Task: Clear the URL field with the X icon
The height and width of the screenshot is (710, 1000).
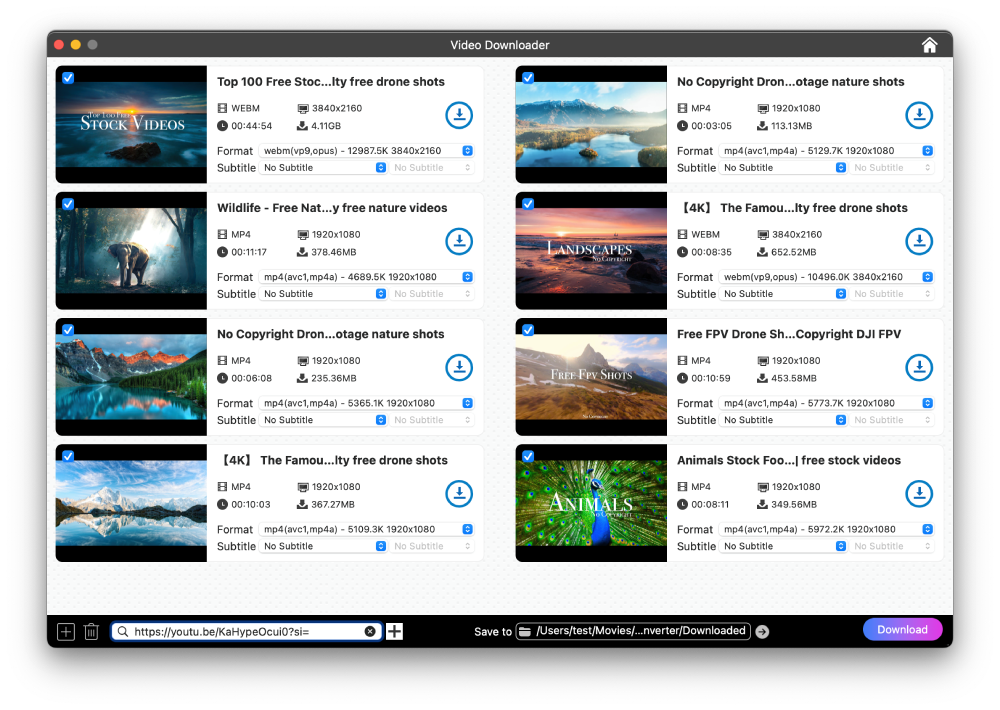Action: pyautogui.click(x=370, y=631)
